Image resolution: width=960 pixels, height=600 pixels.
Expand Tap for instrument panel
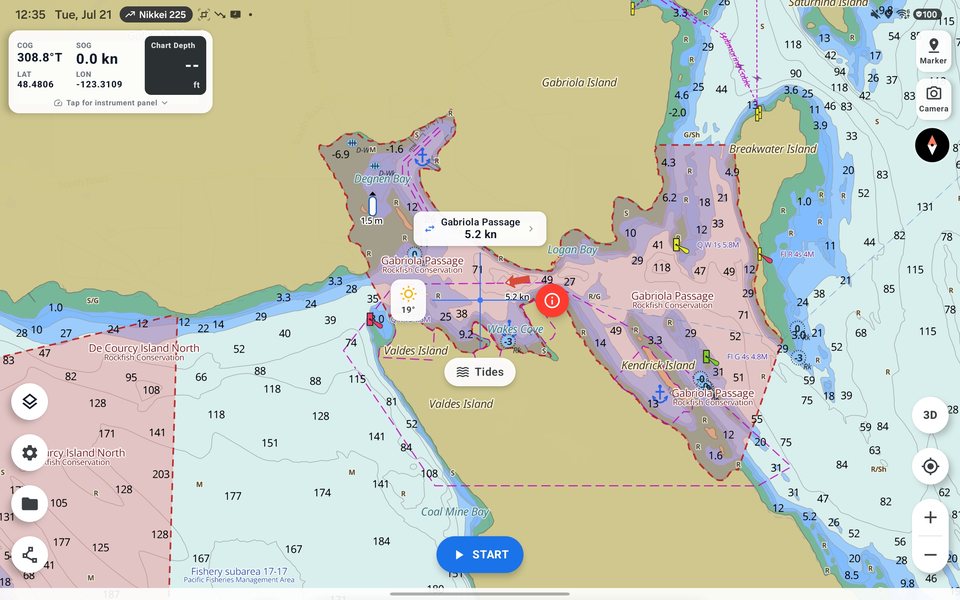111,103
